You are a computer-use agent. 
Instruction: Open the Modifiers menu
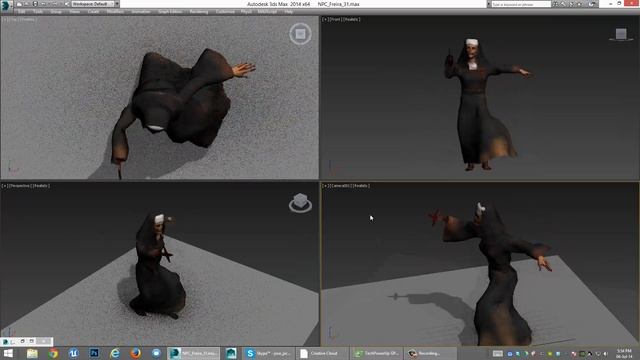(x=115, y=12)
